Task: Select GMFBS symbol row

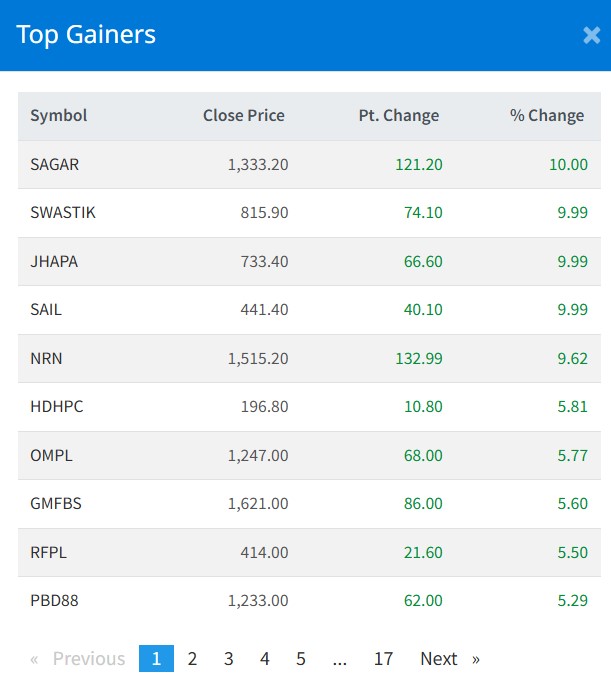Action: pyautogui.click(x=56, y=503)
